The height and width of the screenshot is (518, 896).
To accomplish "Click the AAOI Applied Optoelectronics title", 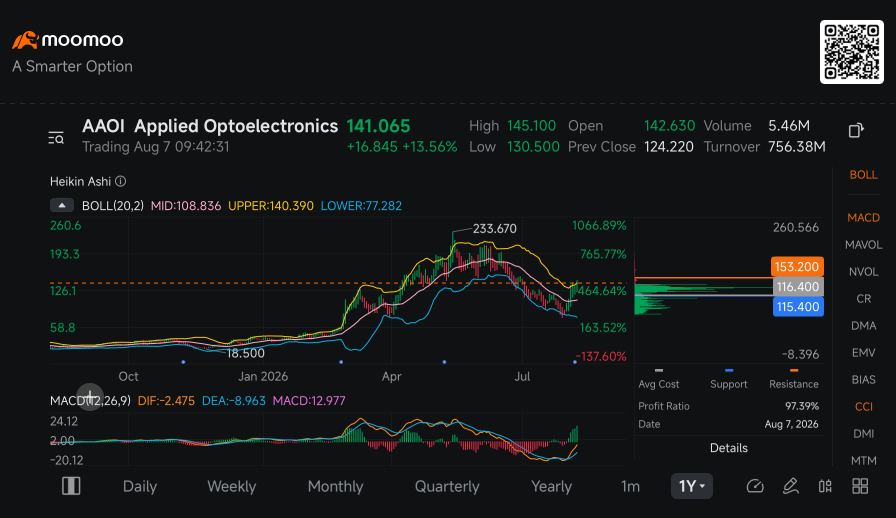I will tap(210, 126).
